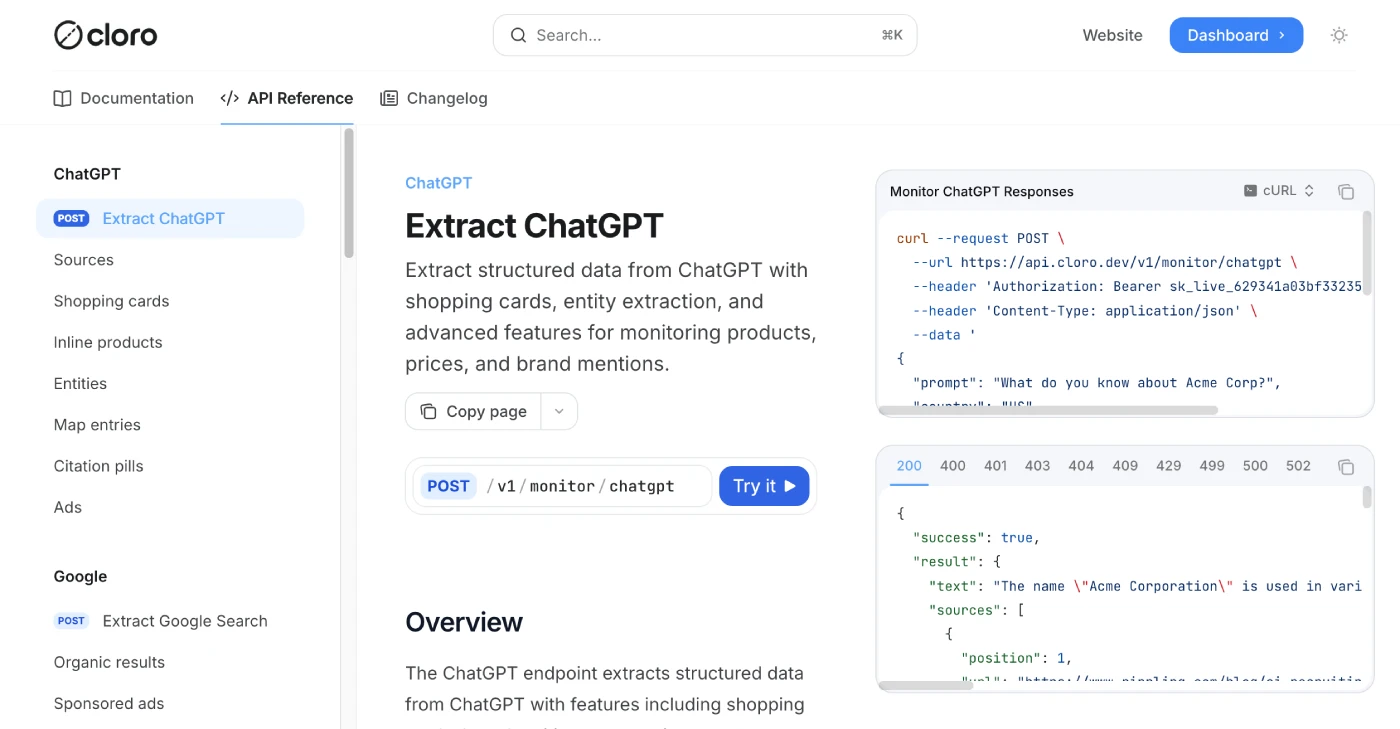Open the Map entries sidebar item
The width and height of the screenshot is (1400, 729).
click(x=97, y=425)
